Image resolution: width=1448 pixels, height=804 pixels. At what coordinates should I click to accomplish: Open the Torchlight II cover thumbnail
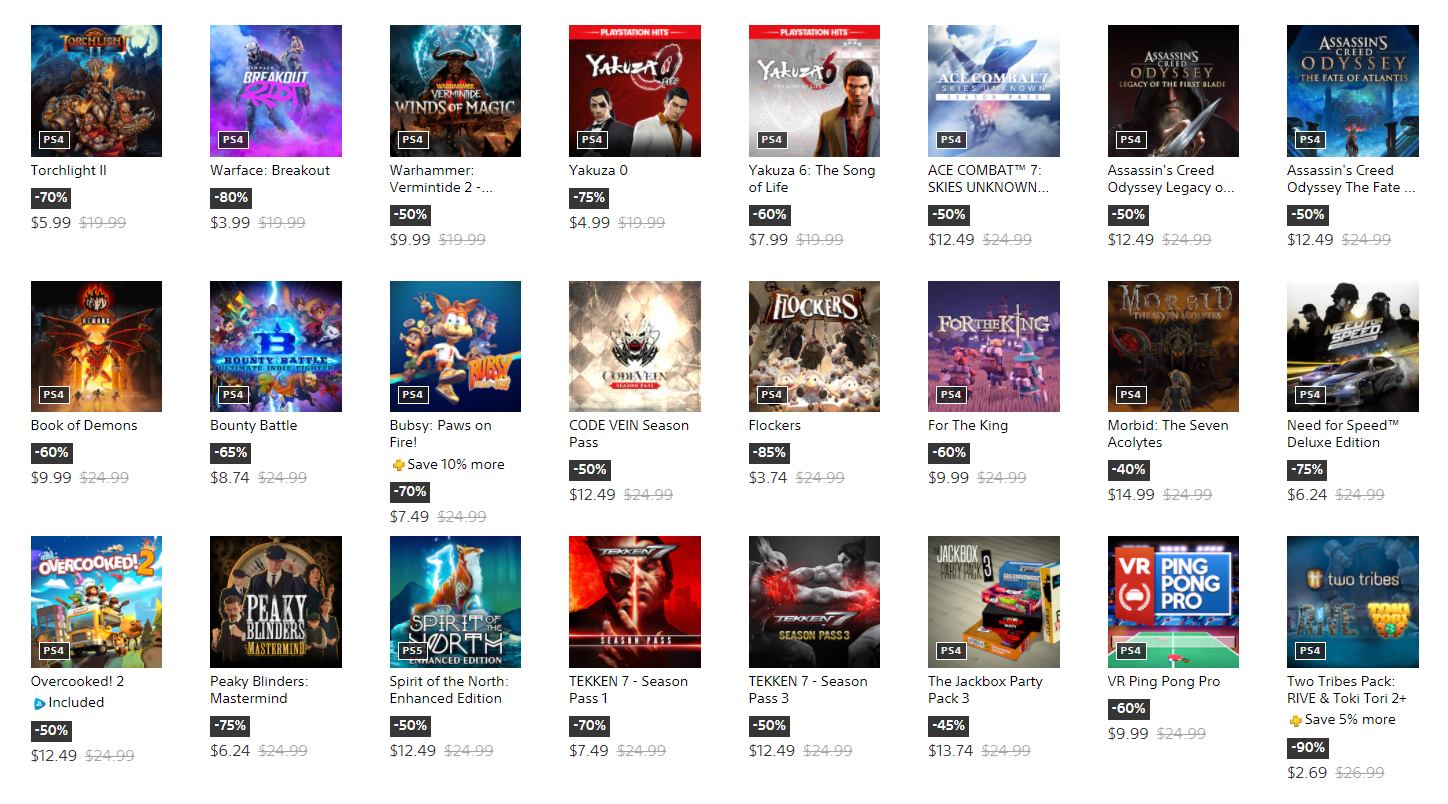tap(96, 91)
